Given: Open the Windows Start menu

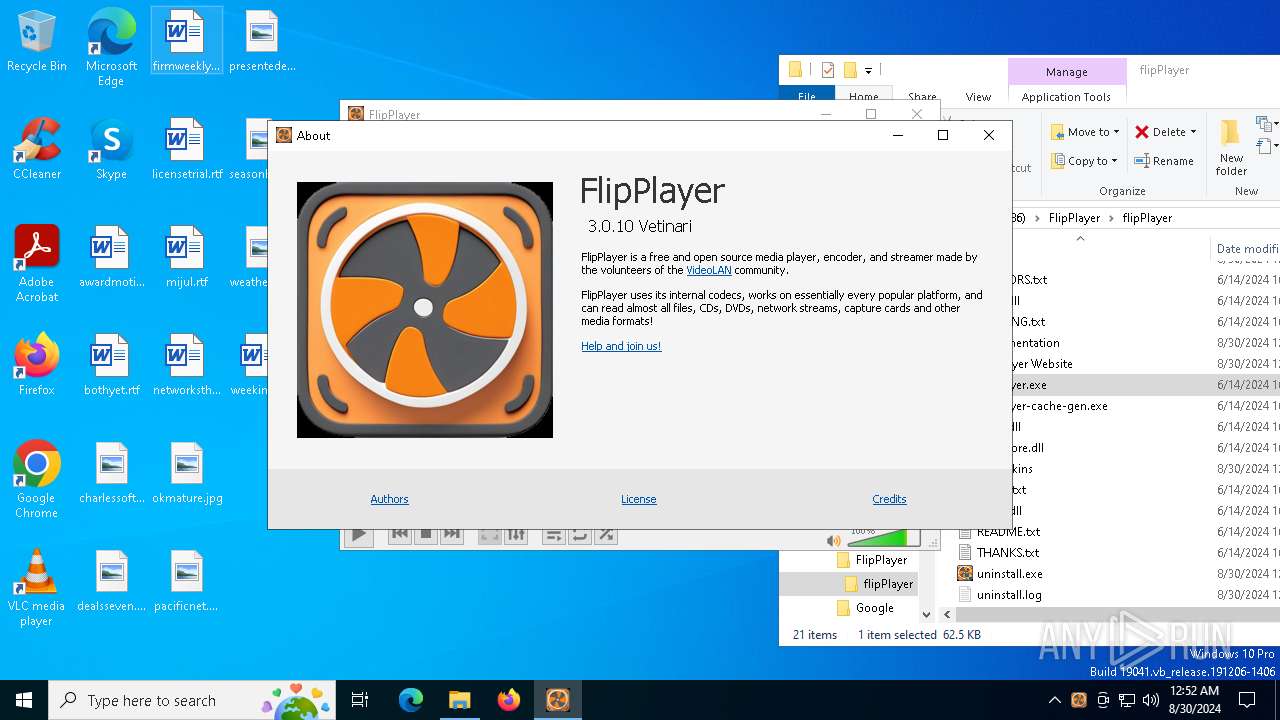Looking at the screenshot, I should coord(24,700).
